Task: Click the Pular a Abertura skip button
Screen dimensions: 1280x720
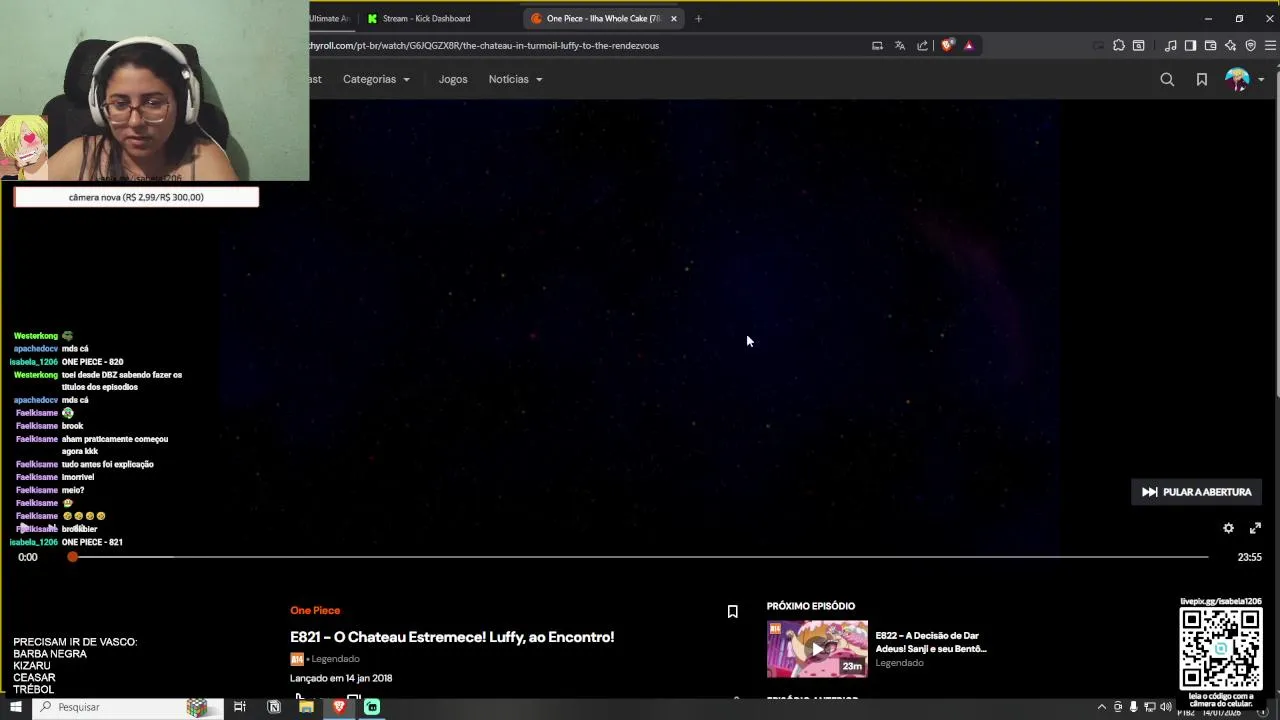Action: pyautogui.click(x=1197, y=492)
